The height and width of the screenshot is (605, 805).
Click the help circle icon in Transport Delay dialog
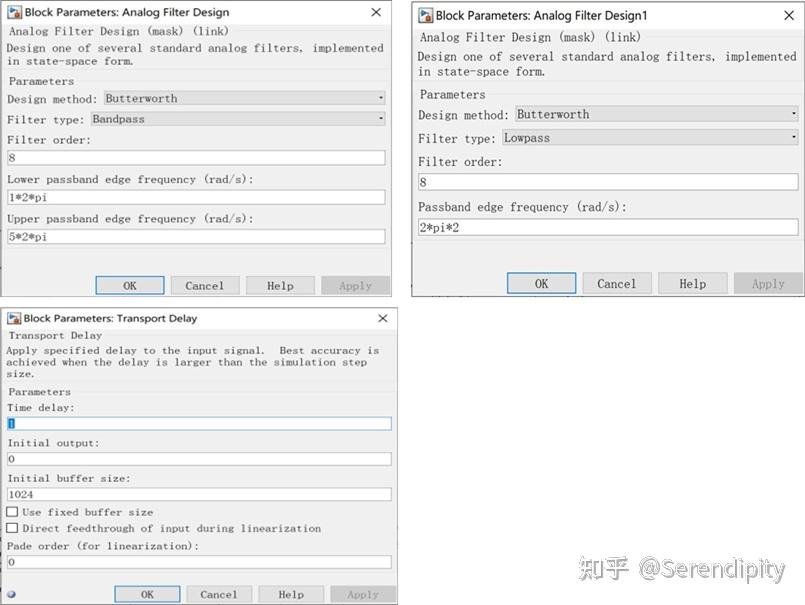(13, 593)
